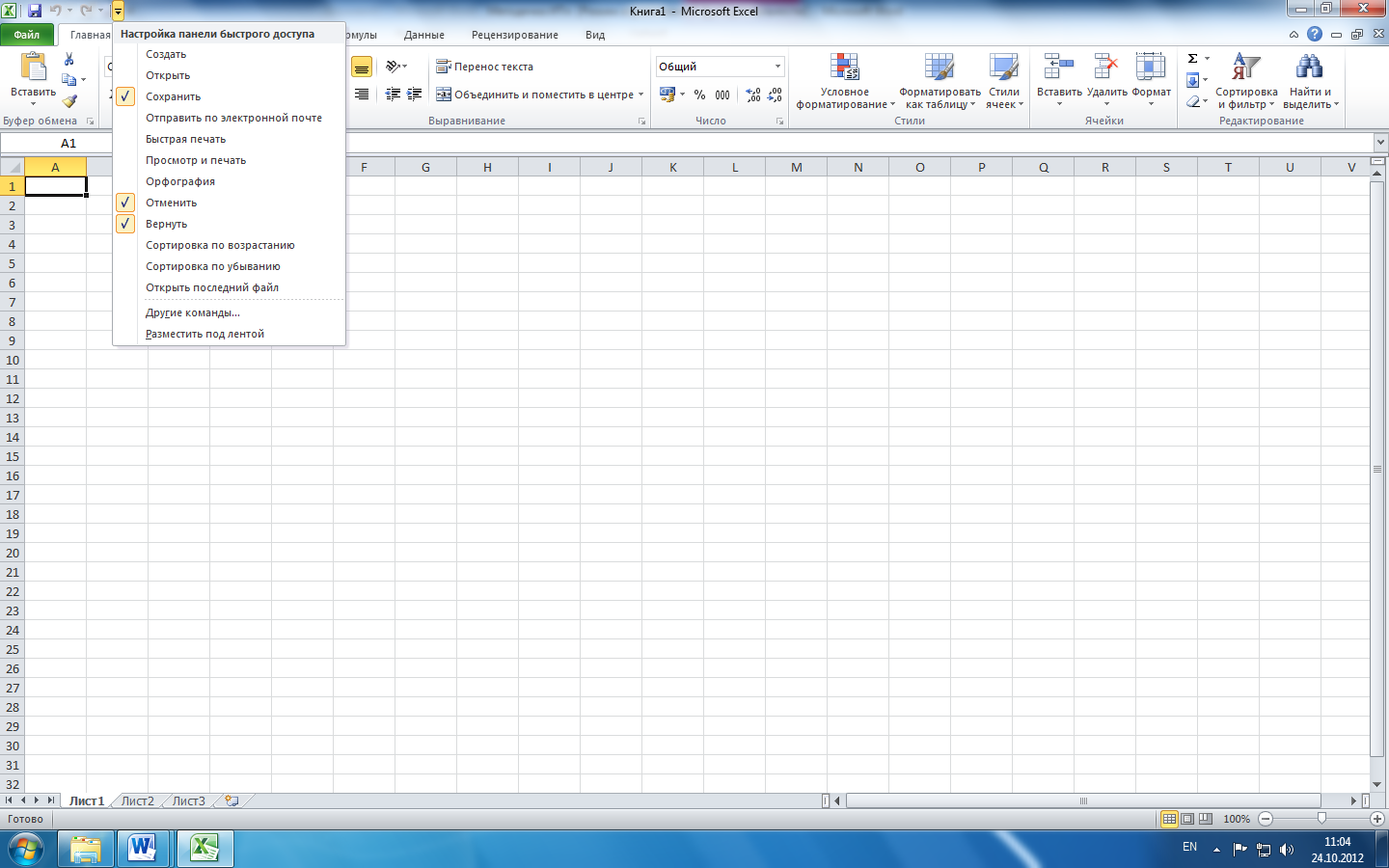Click the zoom slider handle
The width and height of the screenshot is (1389, 868).
click(x=1321, y=819)
